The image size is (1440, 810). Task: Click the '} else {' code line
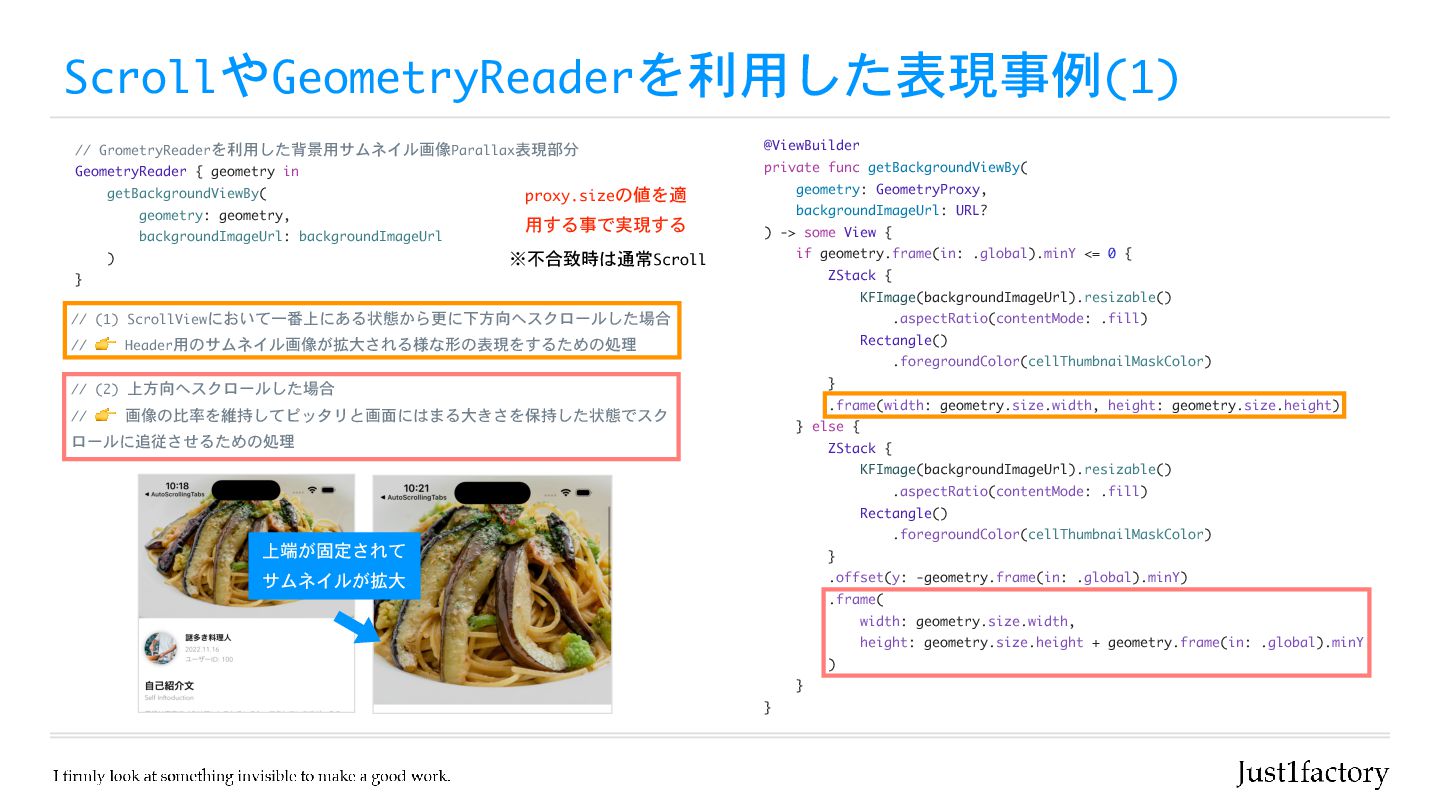[827, 426]
